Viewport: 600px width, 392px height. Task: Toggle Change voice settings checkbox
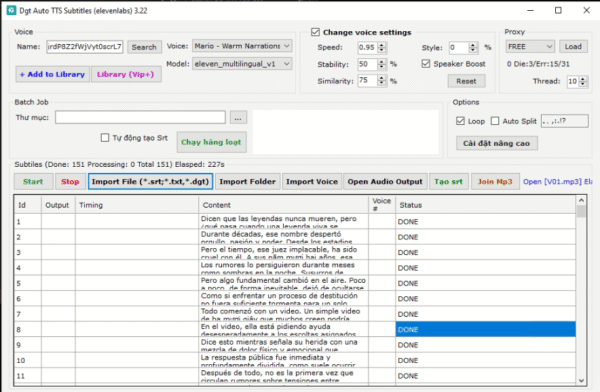click(x=315, y=32)
